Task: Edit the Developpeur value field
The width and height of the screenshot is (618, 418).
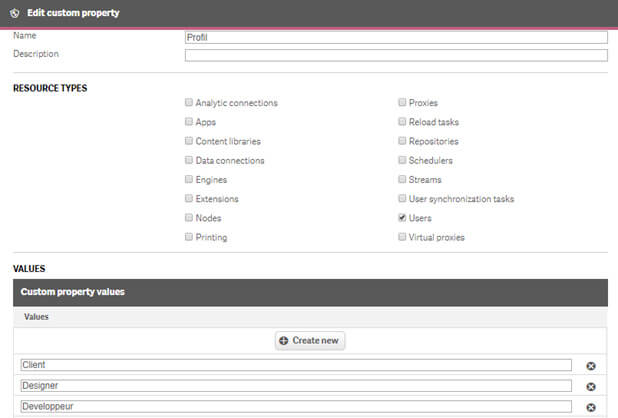Action: pyautogui.click(x=296, y=406)
